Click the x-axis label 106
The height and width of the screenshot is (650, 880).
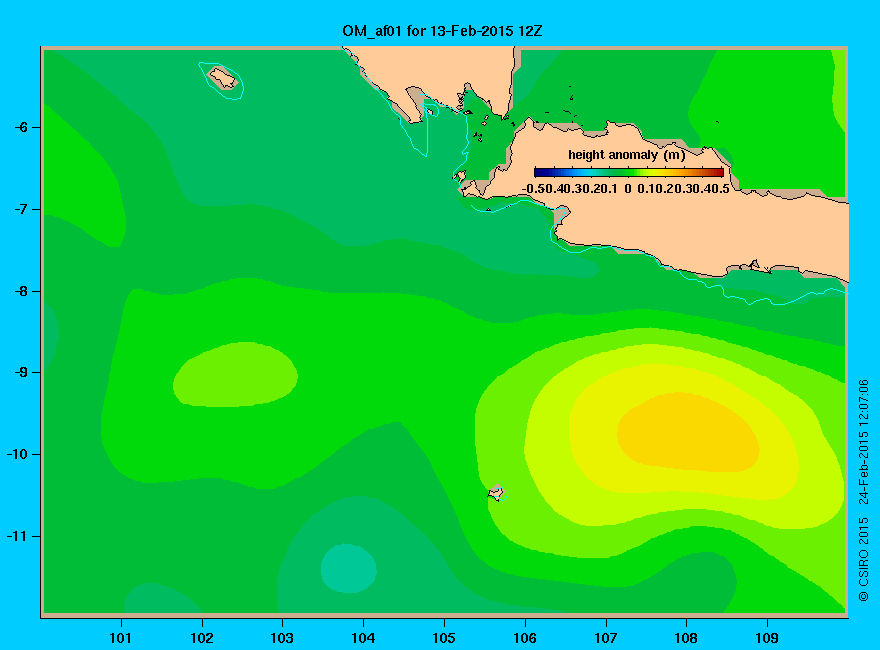525,638
